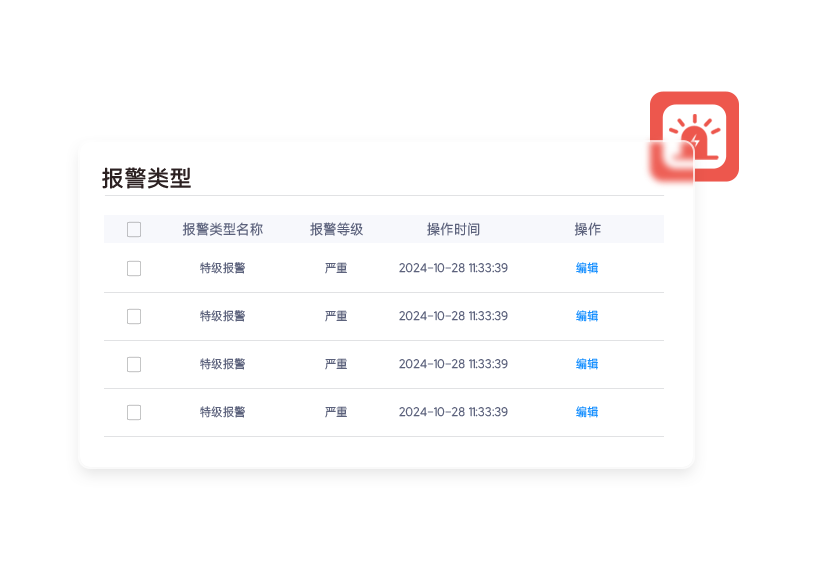The image size is (816, 561).
Task: Check the second row's checkbox
Action: point(134,316)
